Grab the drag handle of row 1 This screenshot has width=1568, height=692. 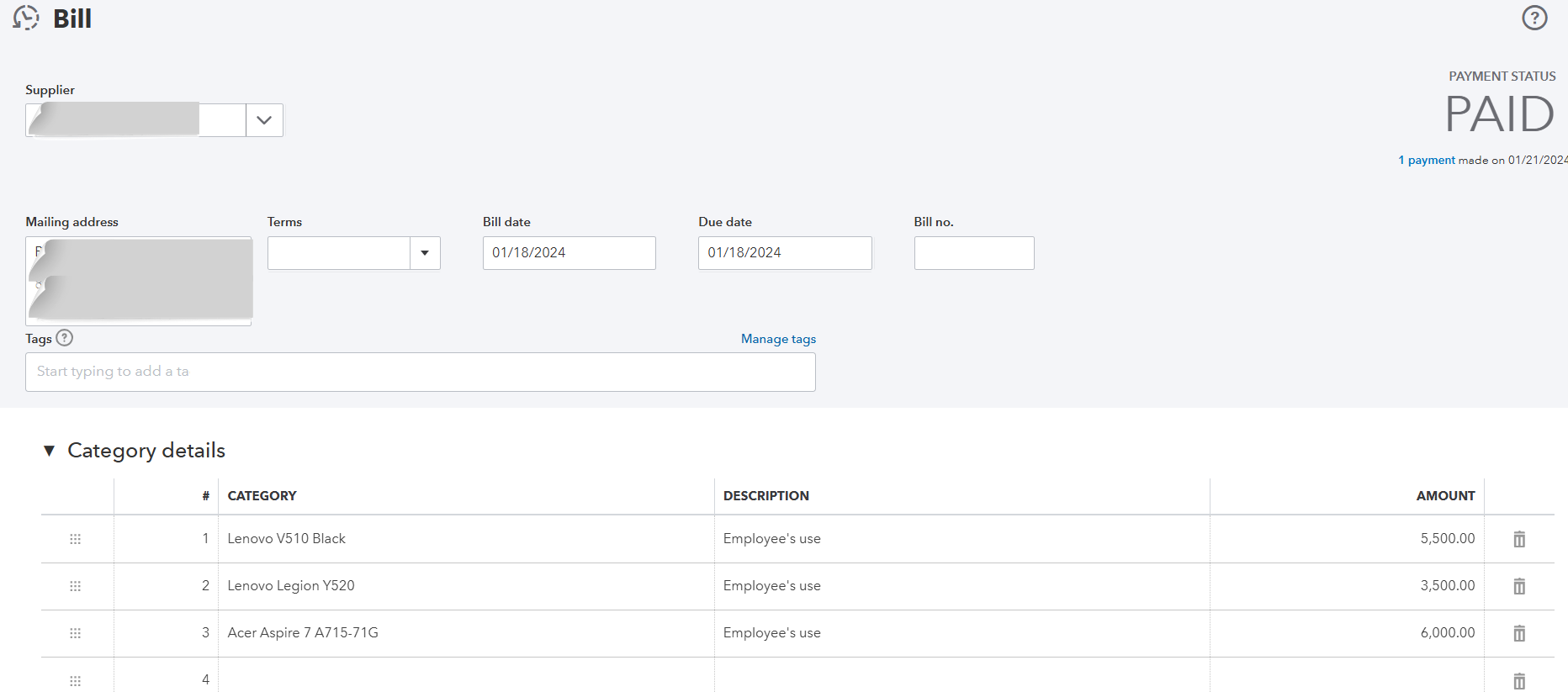click(x=75, y=539)
